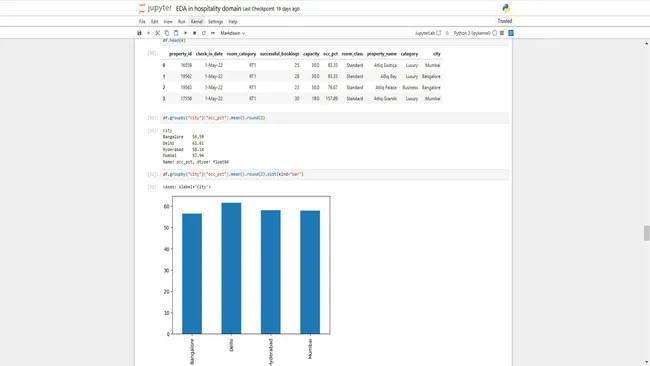Click the Axes xlabel city output text
The height and width of the screenshot is (366, 650).
(187, 187)
